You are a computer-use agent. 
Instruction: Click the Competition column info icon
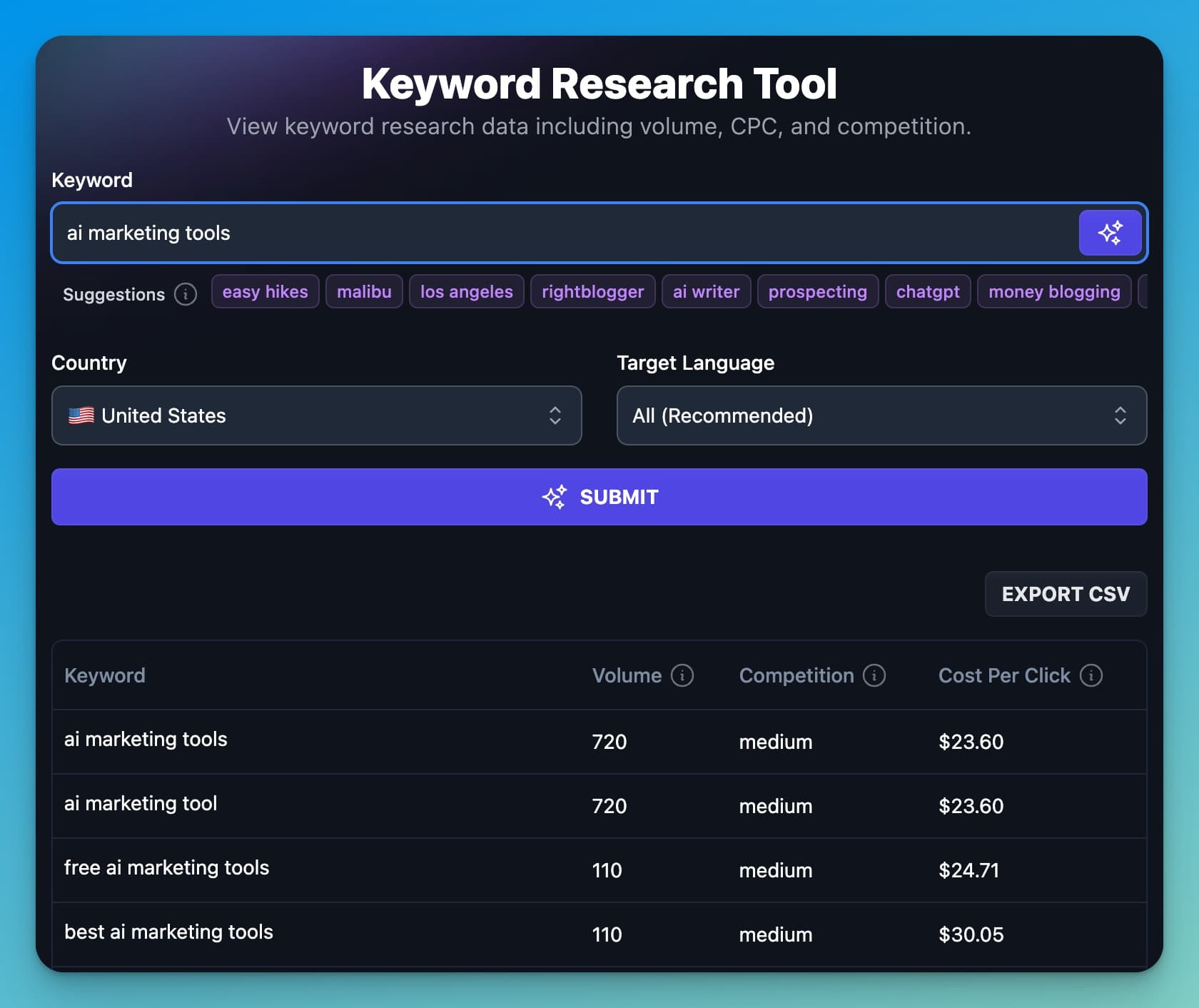click(x=874, y=675)
